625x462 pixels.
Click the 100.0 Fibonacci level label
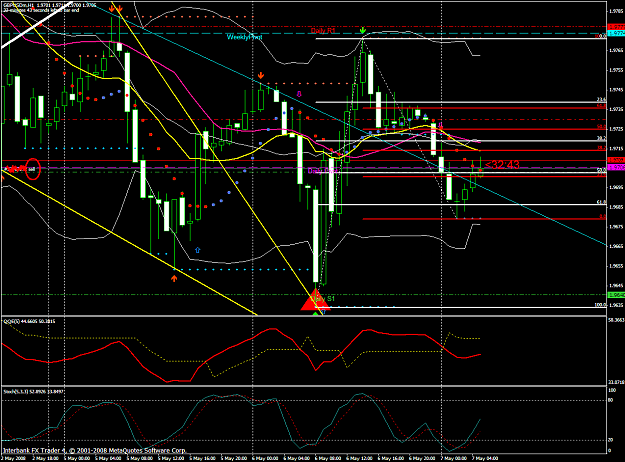(x=600, y=305)
